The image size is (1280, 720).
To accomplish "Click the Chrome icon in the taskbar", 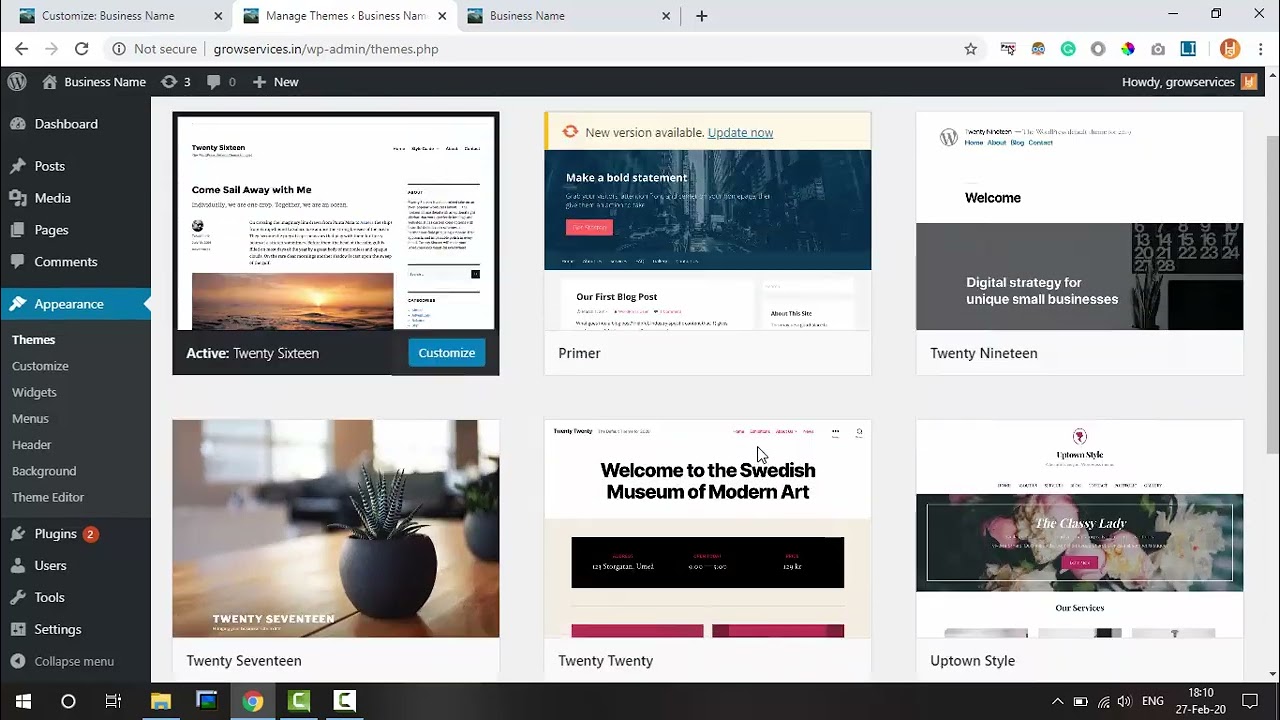I will (253, 701).
